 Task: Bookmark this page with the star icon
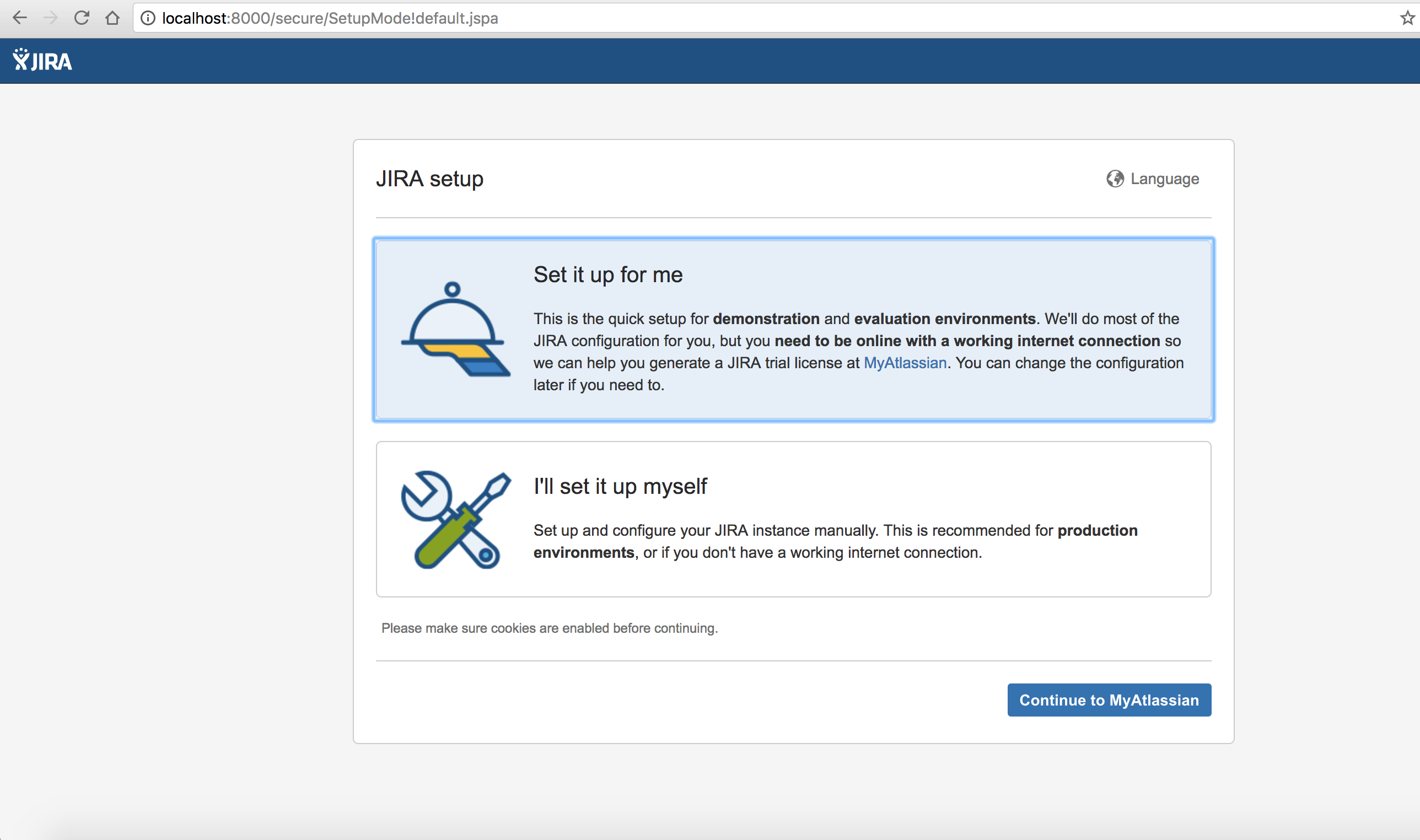click(1407, 18)
